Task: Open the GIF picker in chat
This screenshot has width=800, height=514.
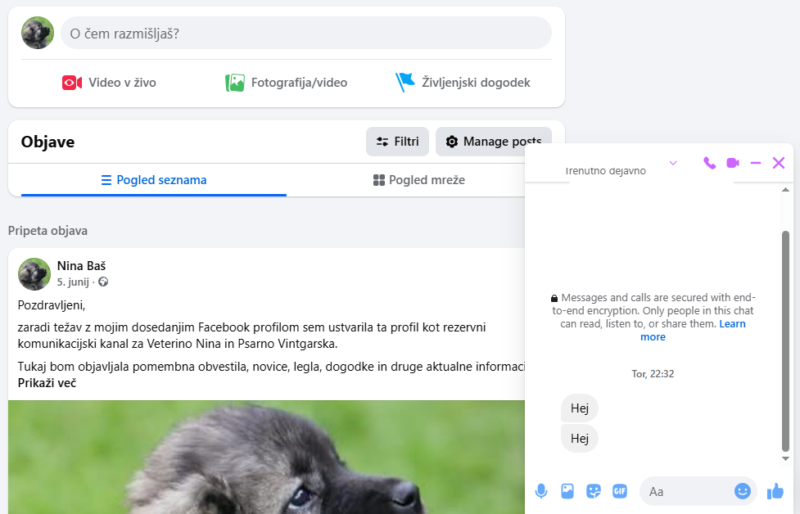Action: pos(619,491)
